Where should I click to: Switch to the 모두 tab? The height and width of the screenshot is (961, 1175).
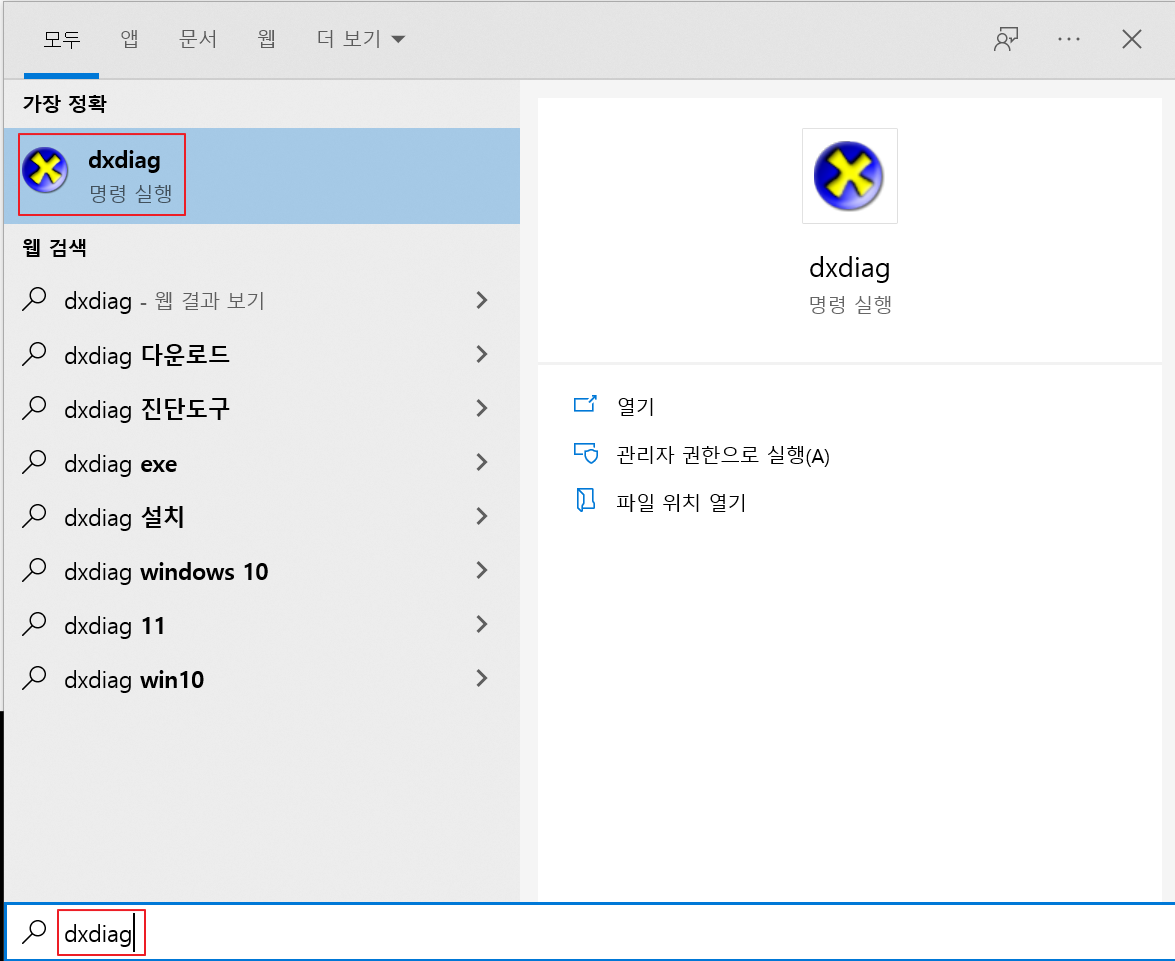[x=61, y=39]
